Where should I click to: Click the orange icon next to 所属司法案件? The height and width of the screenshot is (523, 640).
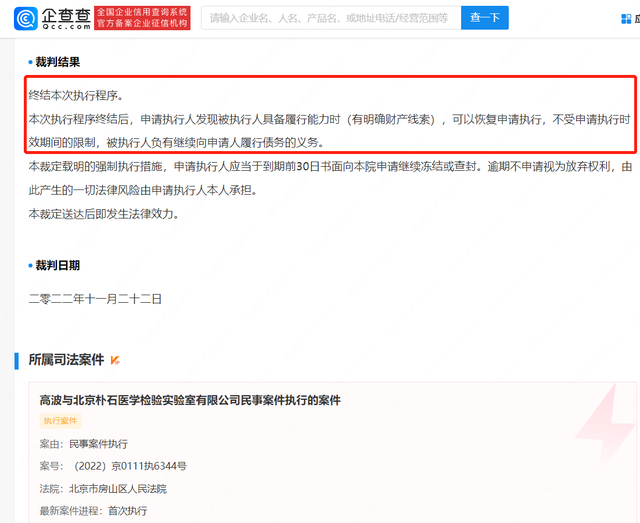115,360
